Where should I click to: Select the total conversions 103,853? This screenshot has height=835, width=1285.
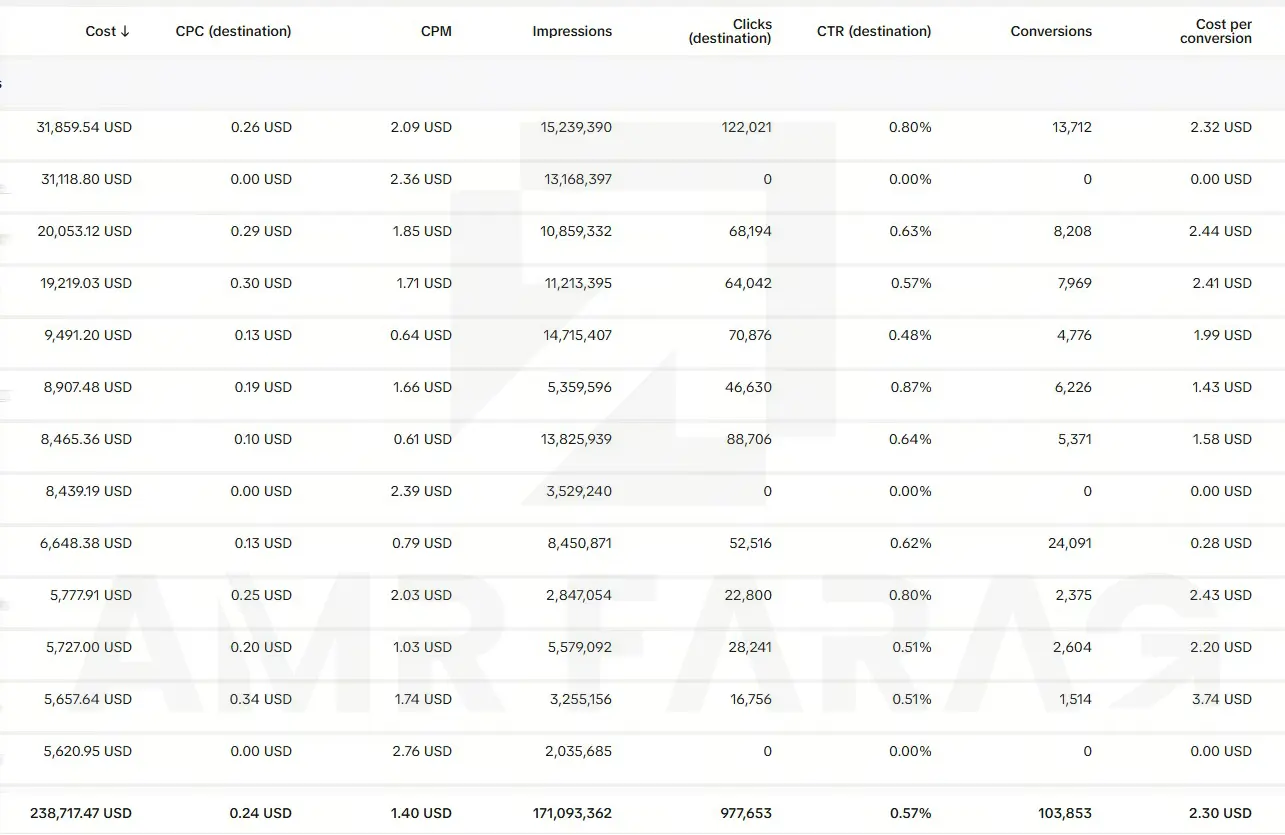pos(1065,813)
